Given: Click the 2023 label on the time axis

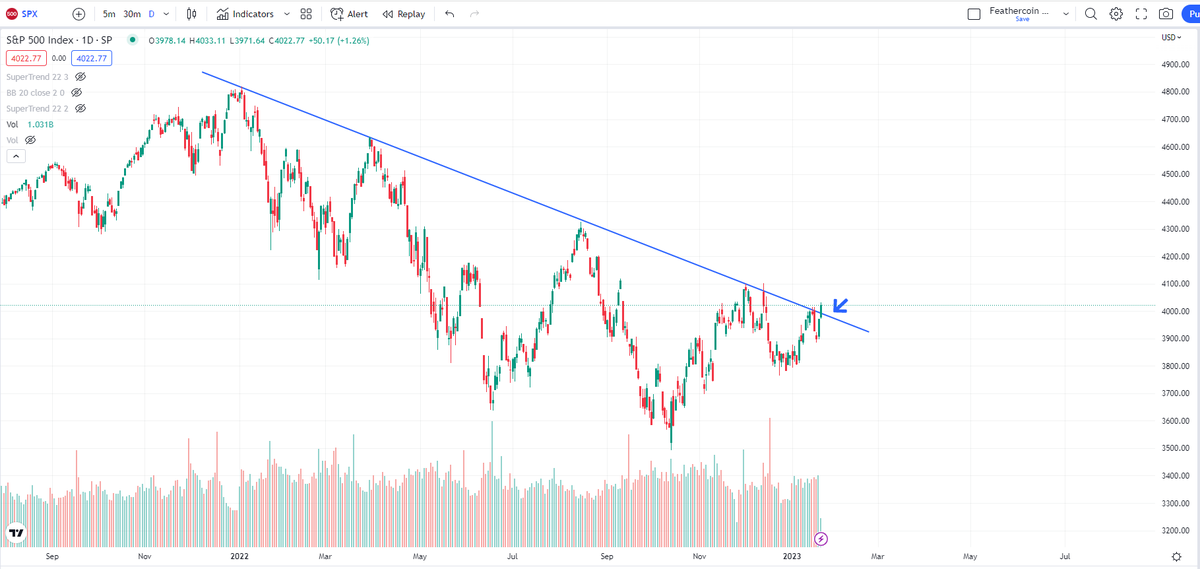Looking at the screenshot, I should tap(792, 555).
